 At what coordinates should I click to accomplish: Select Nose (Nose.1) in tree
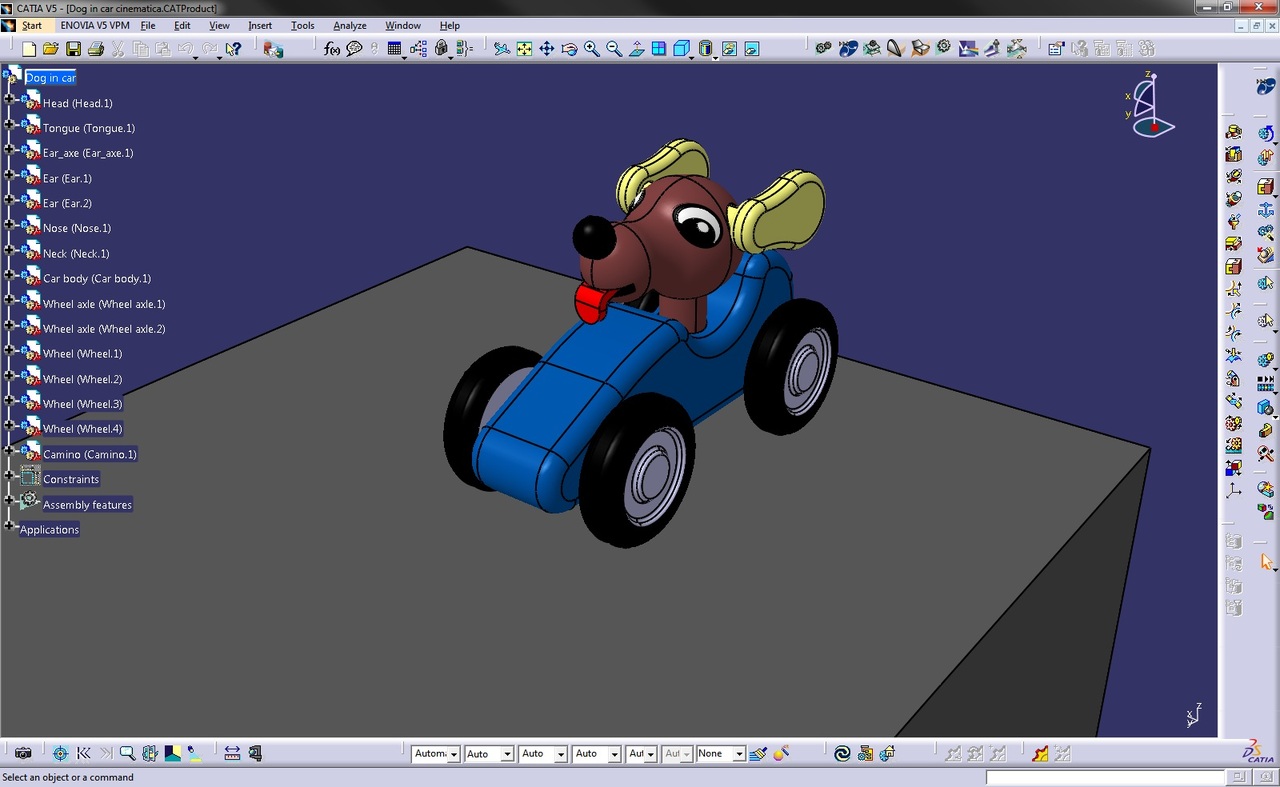77,228
